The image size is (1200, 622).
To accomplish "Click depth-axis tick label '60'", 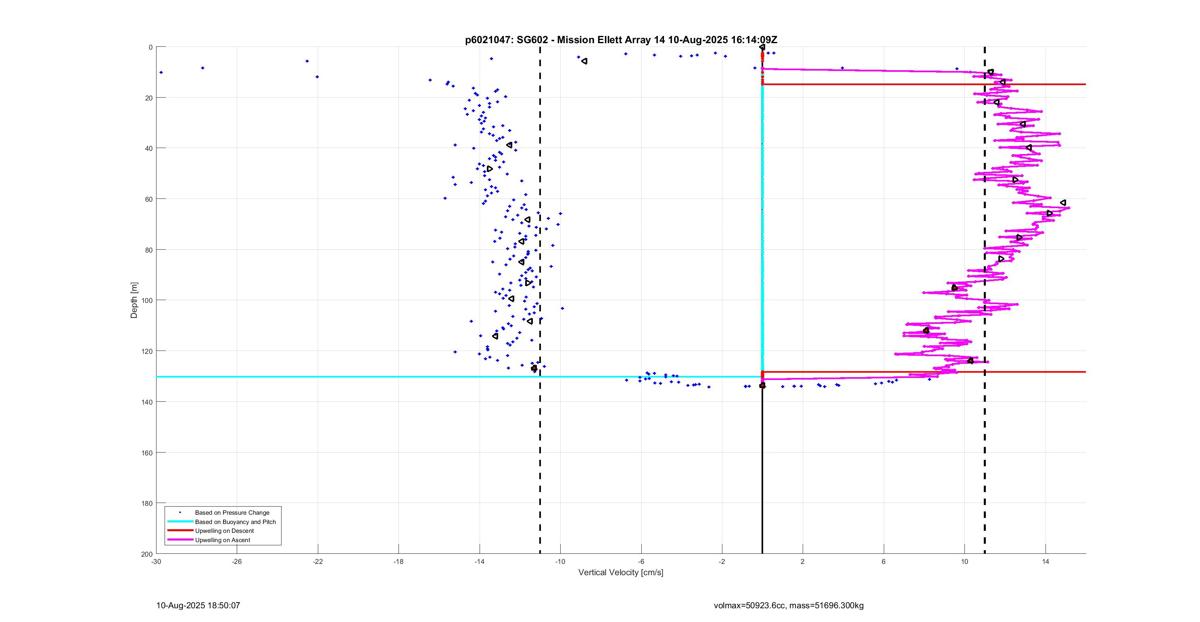I will (148, 199).
